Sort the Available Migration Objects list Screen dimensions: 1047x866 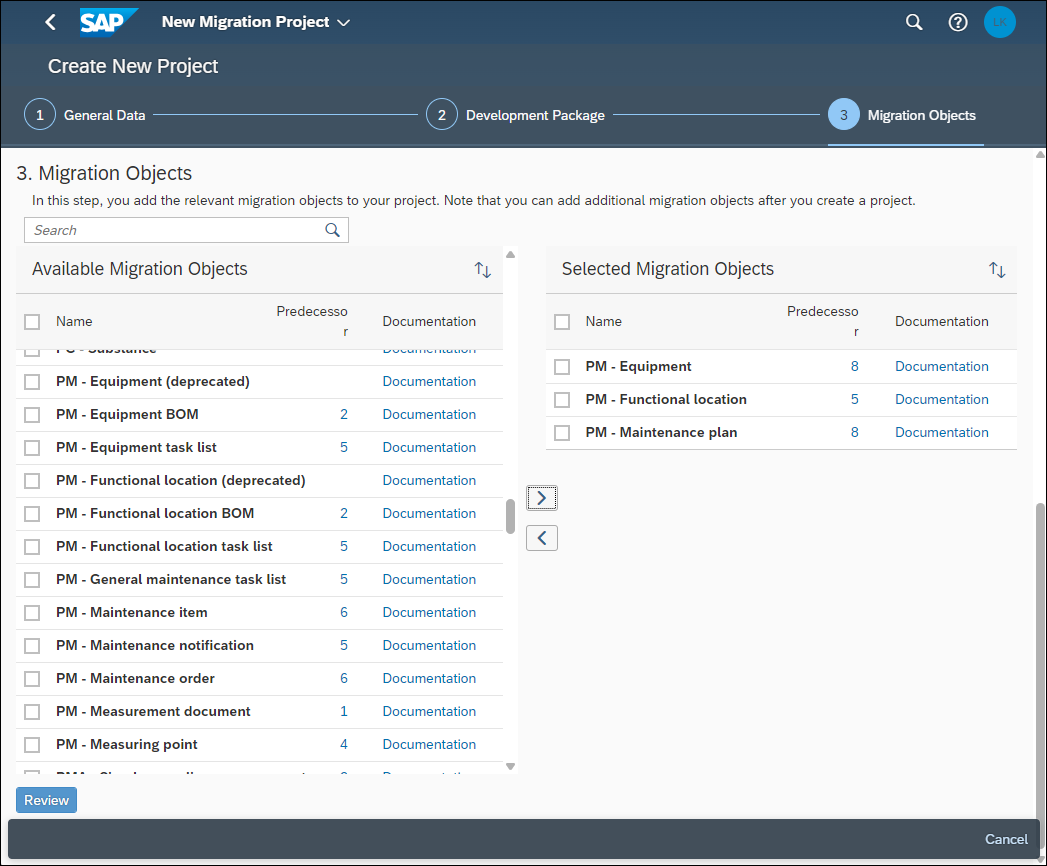482,270
